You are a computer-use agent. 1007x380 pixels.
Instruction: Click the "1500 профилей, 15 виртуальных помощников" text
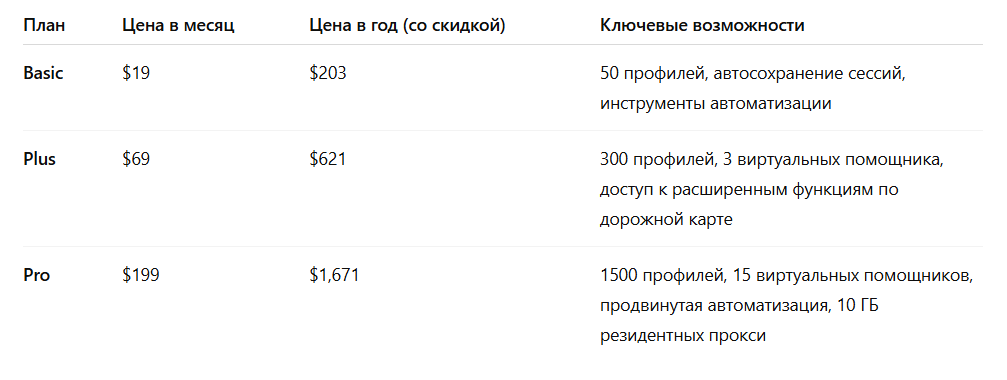[x=788, y=275]
